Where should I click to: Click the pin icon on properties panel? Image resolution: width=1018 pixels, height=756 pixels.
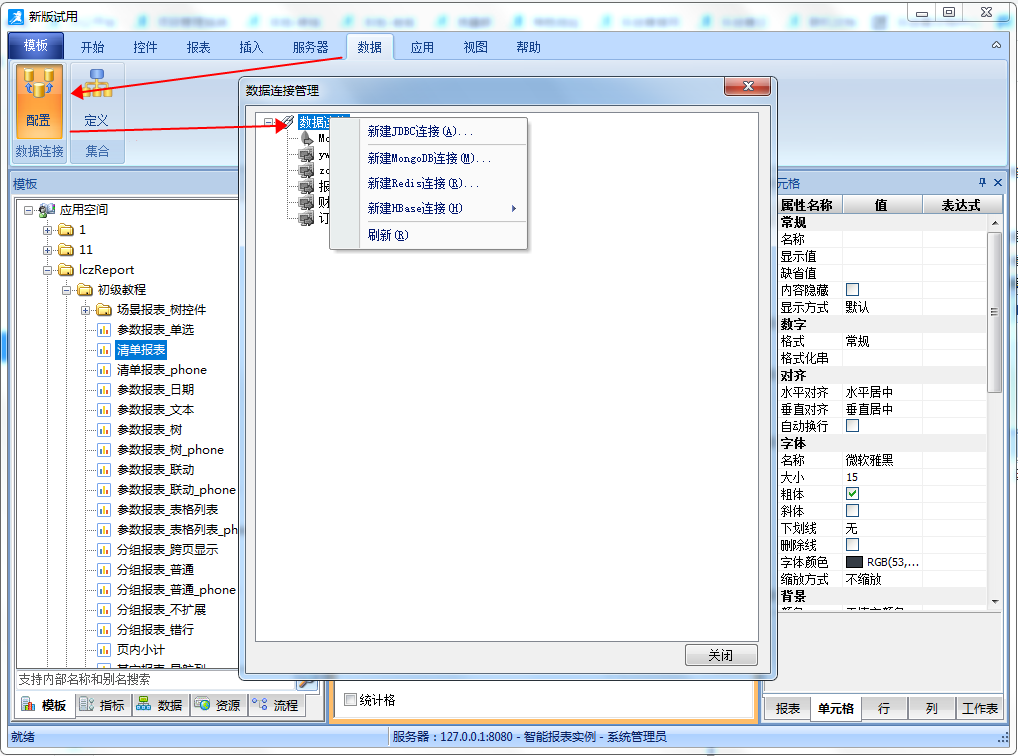tap(982, 183)
